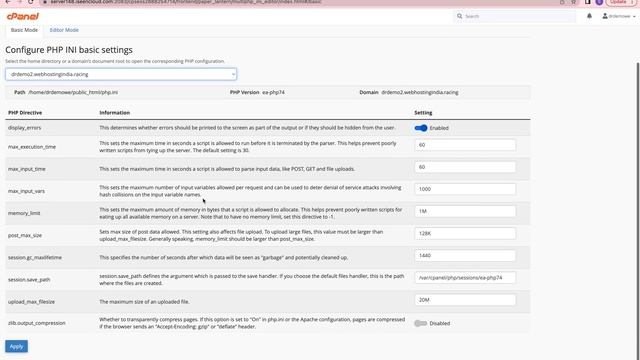
Task: Click the PHP Version ea-php74 value
Action: click(x=273, y=92)
